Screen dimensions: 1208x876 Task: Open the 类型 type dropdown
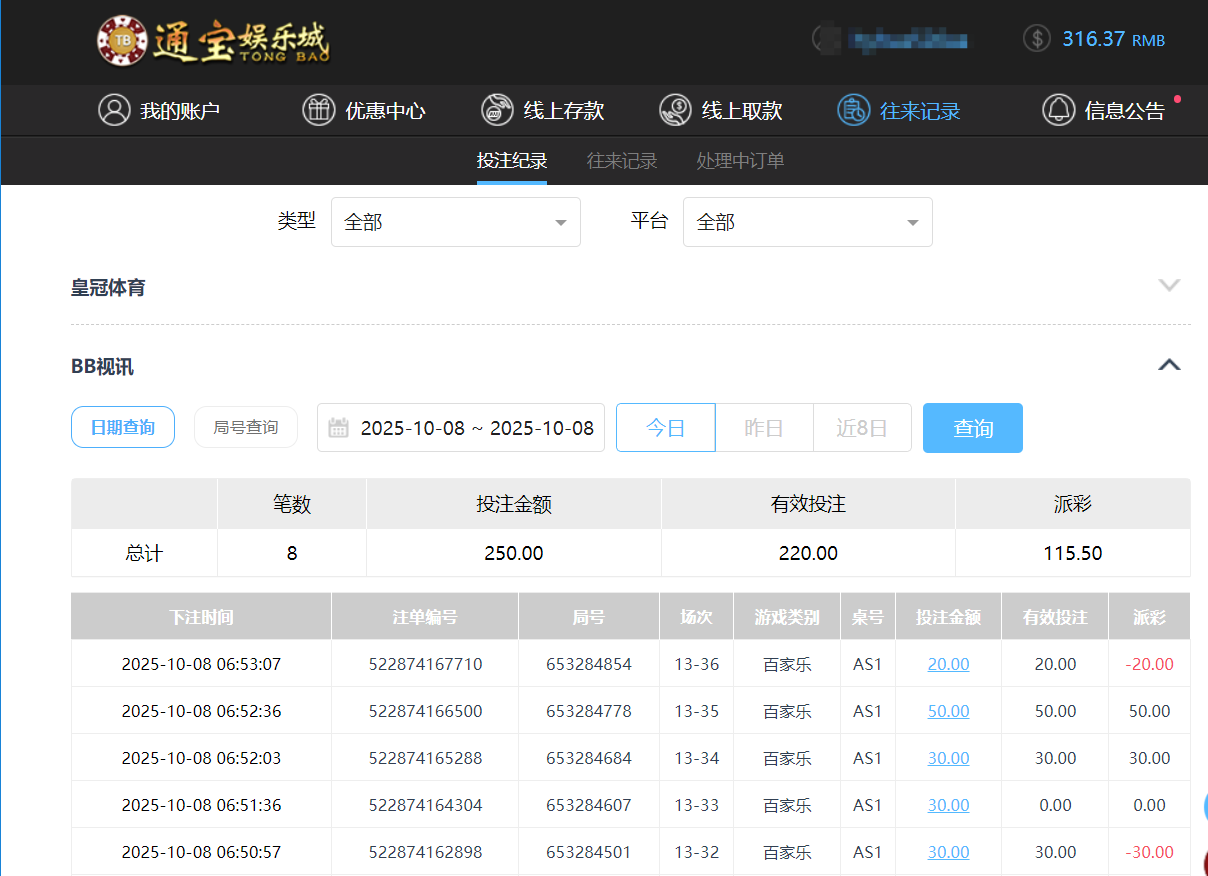[455, 221]
